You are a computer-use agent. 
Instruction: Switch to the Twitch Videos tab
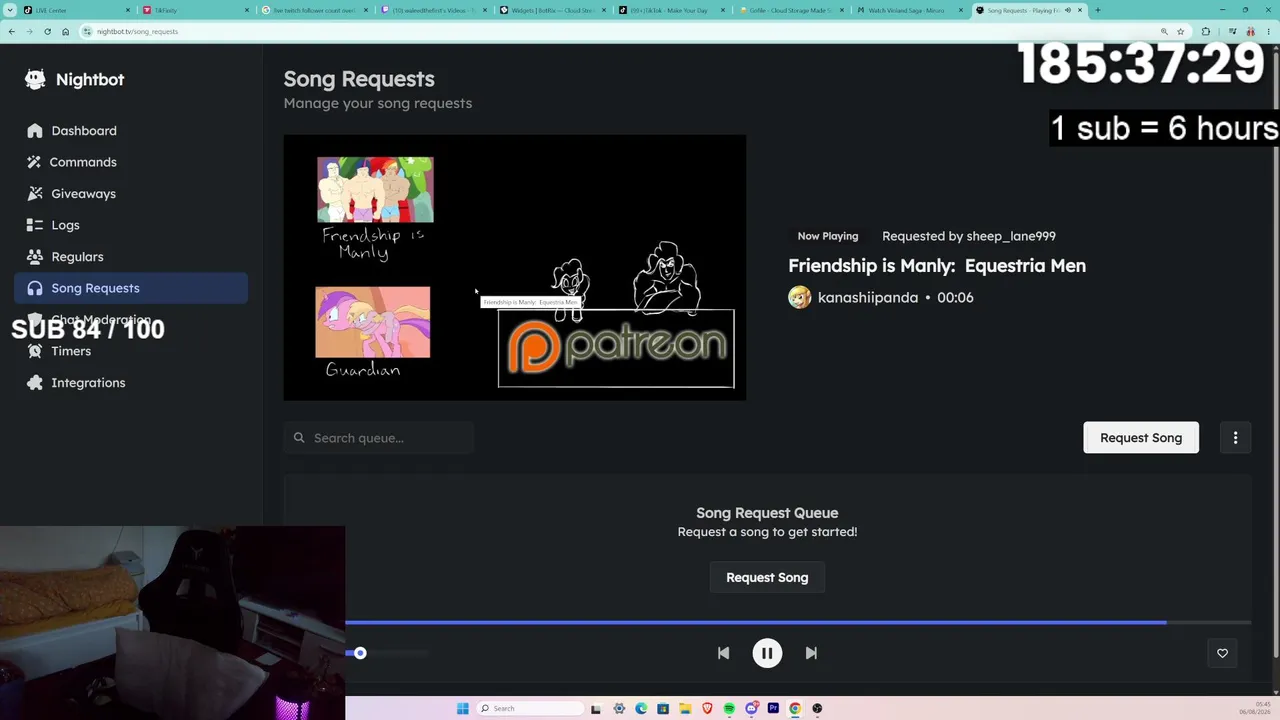click(x=433, y=10)
